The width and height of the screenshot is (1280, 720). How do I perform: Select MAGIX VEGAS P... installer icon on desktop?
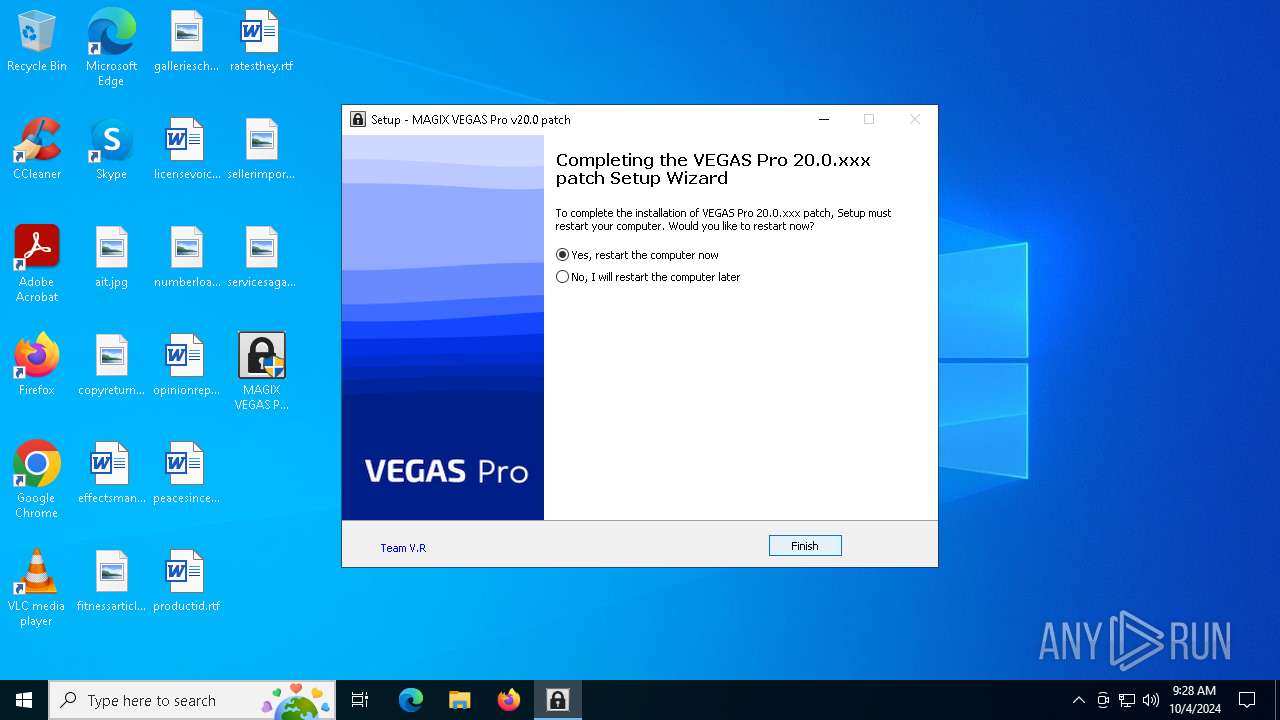(x=261, y=372)
